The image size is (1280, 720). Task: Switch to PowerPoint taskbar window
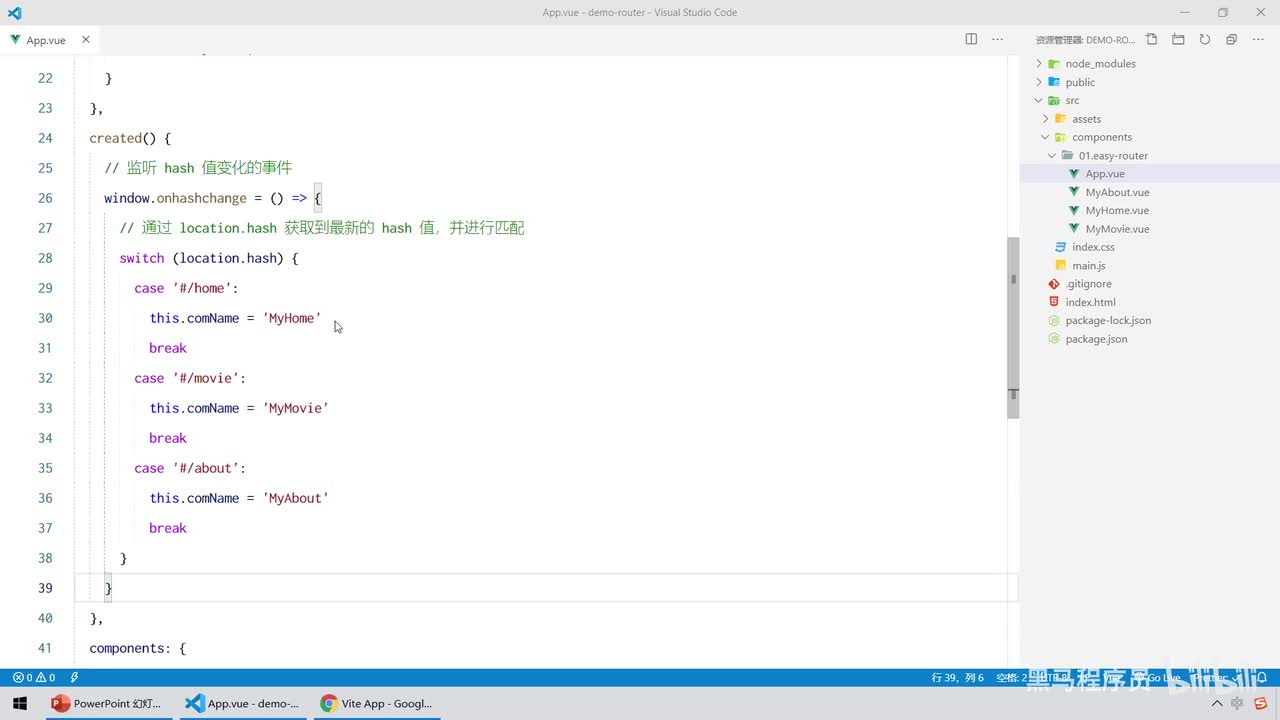(x=106, y=703)
